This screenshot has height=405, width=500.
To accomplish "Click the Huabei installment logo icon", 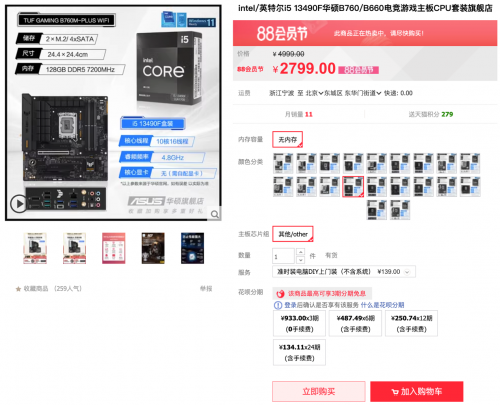I will click(x=280, y=294).
